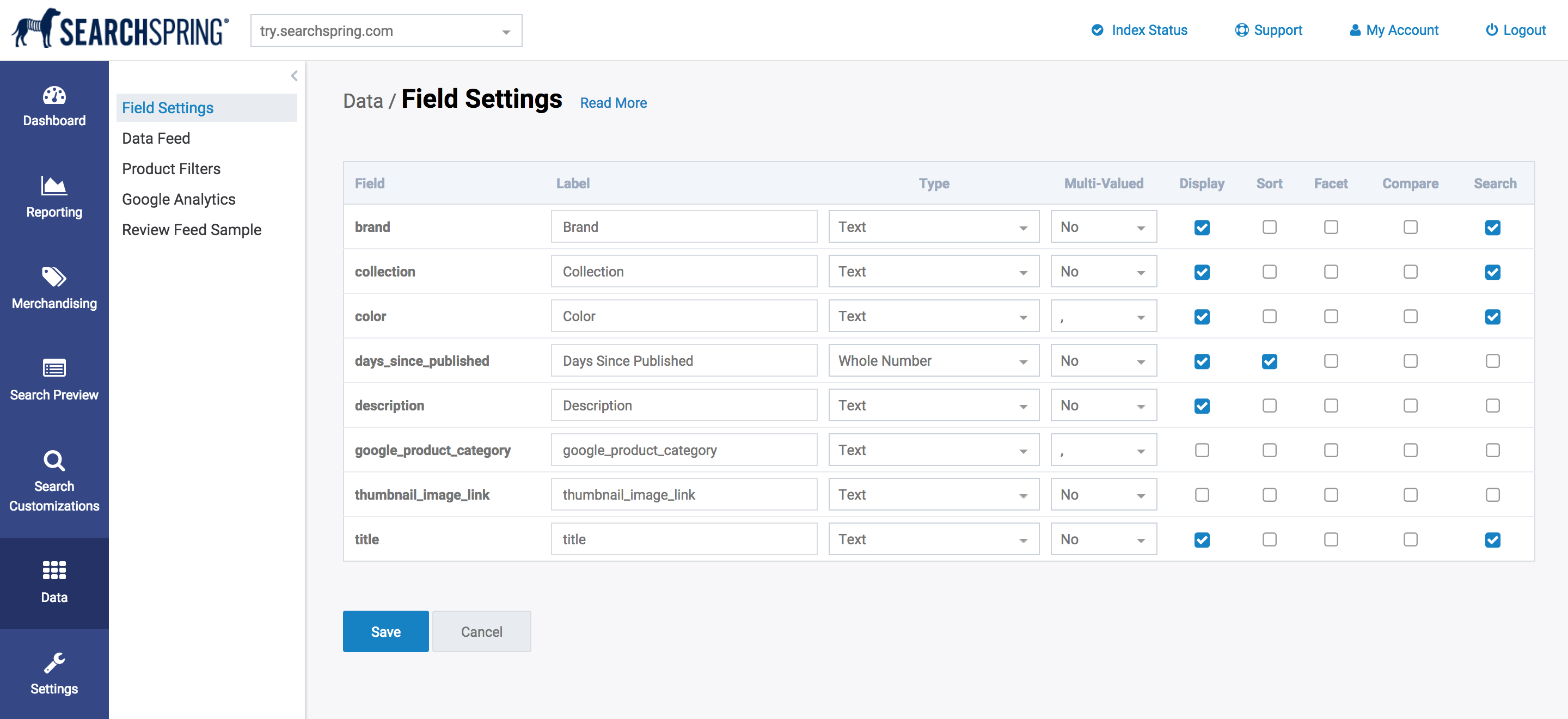Image resolution: width=1568 pixels, height=719 pixels.
Task: Select the site selector dropdown
Action: click(385, 30)
